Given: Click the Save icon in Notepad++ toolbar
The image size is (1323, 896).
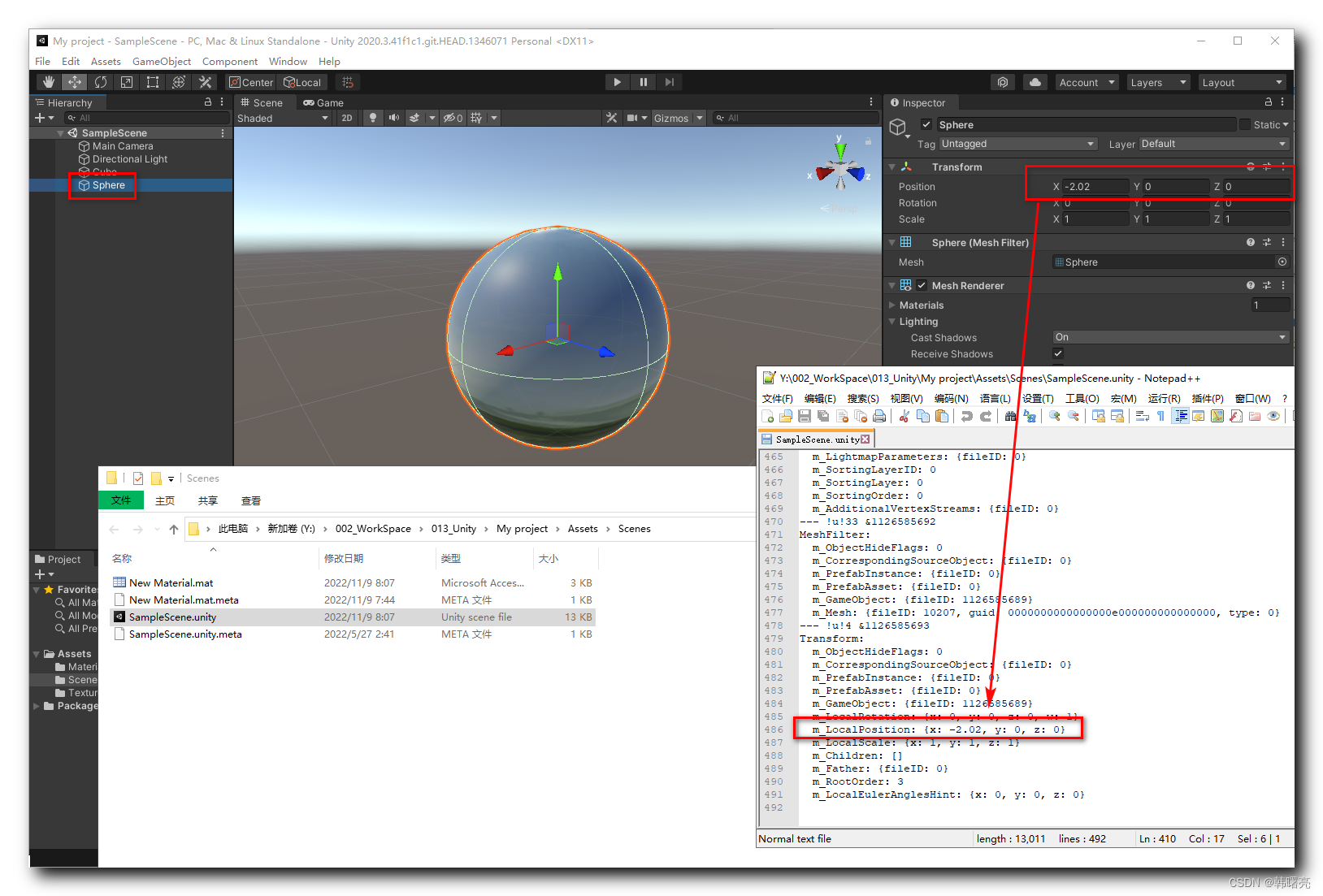Looking at the screenshot, I should (x=805, y=416).
